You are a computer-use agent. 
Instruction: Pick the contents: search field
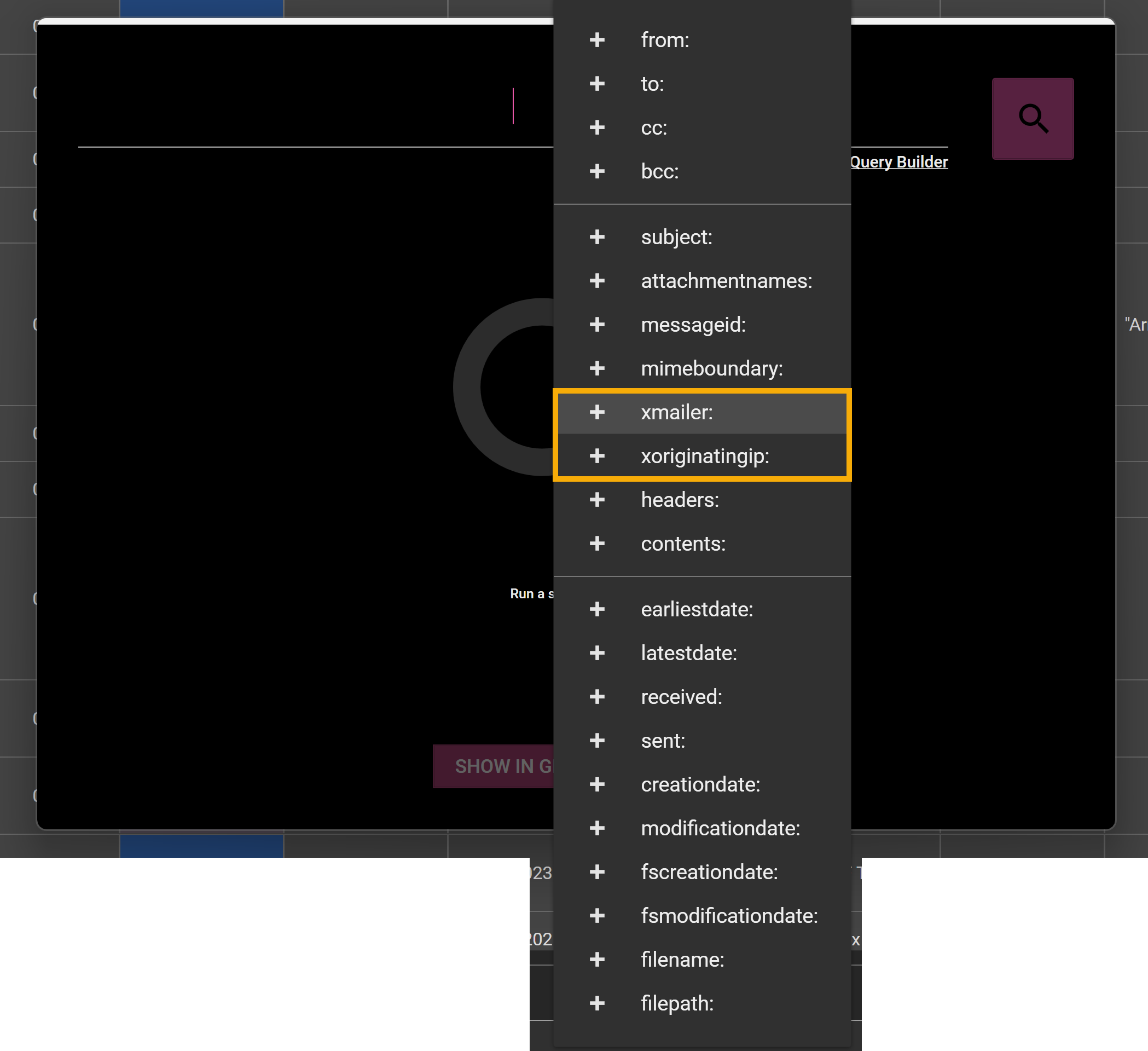click(x=683, y=544)
